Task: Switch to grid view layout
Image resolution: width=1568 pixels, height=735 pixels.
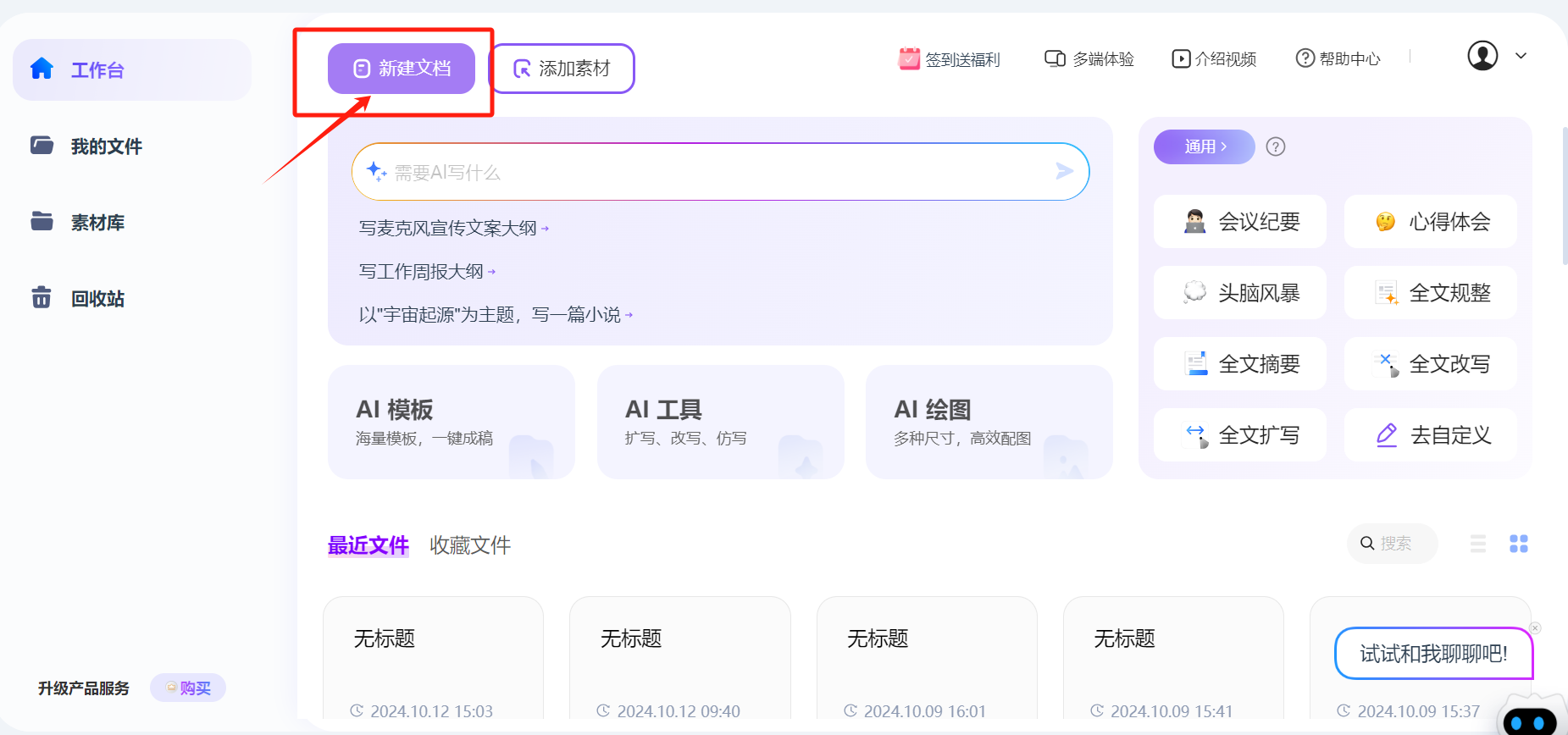Action: click(1518, 544)
